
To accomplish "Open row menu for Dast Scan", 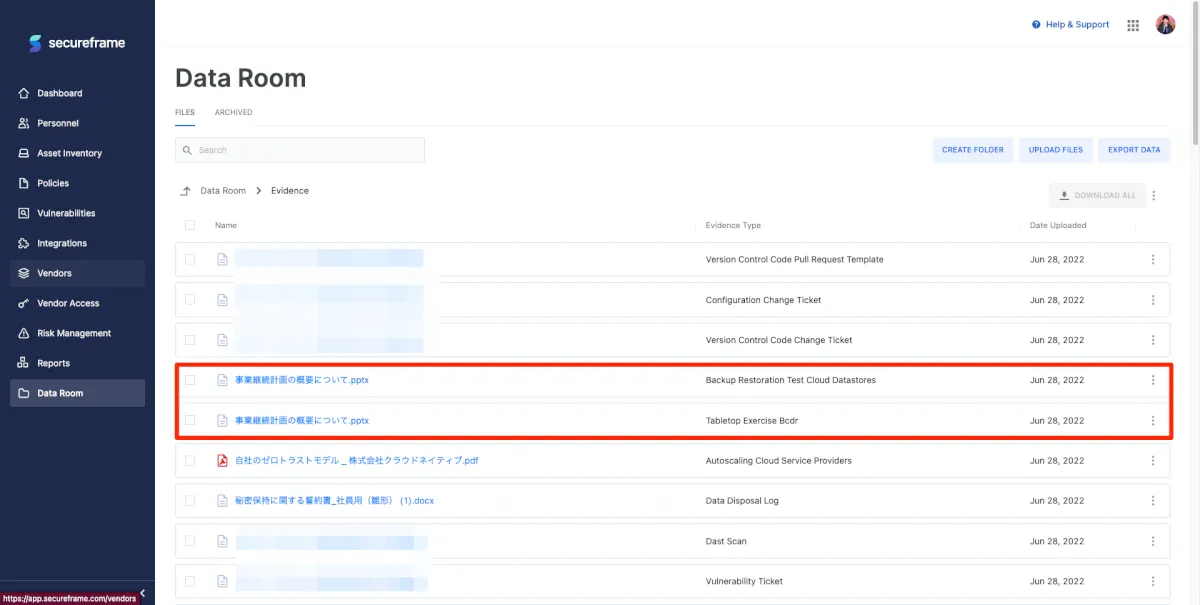I will pyautogui.click(x=1153, y=541).
